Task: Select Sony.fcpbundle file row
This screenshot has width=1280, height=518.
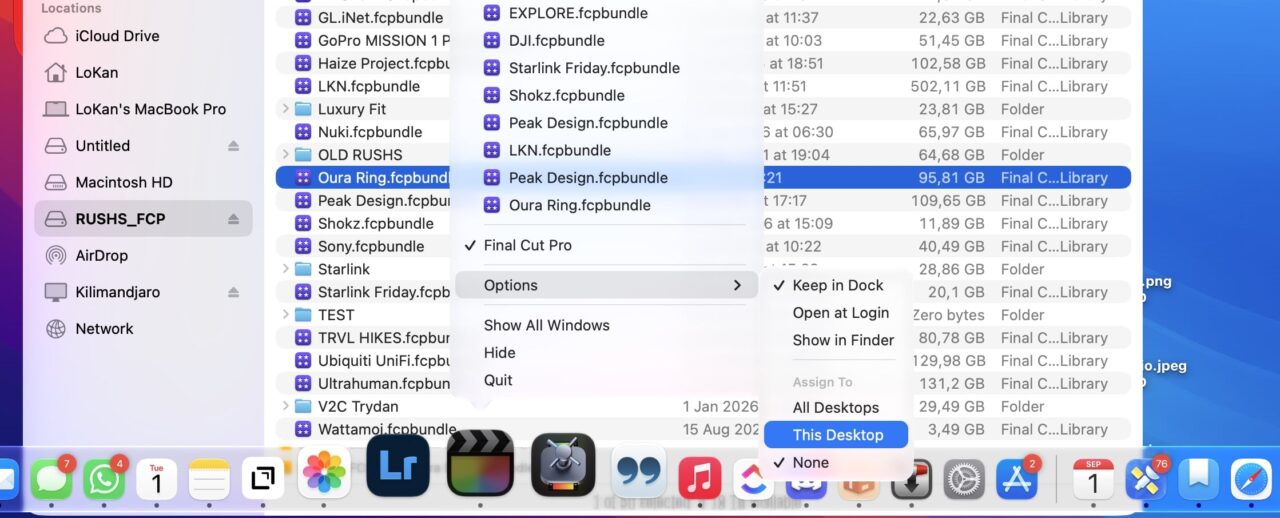Action: [703, 246]
